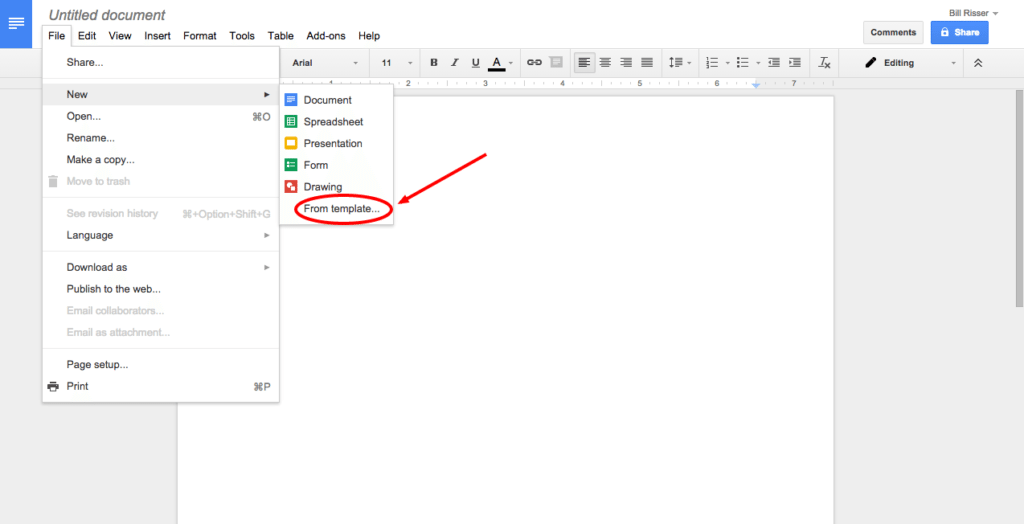Click the Untitled document title field

107,15
